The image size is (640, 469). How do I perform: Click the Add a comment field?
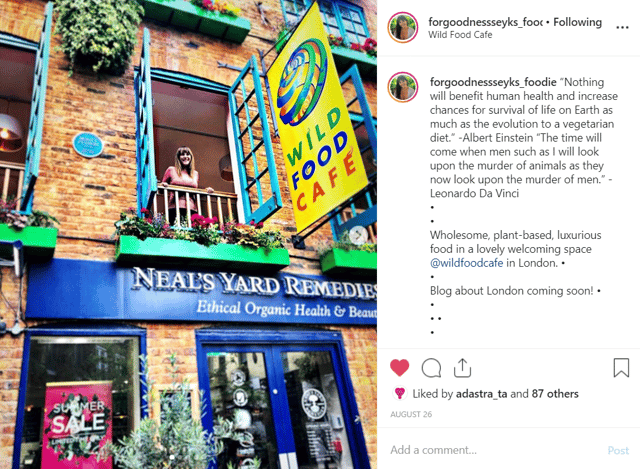(494, 450)
